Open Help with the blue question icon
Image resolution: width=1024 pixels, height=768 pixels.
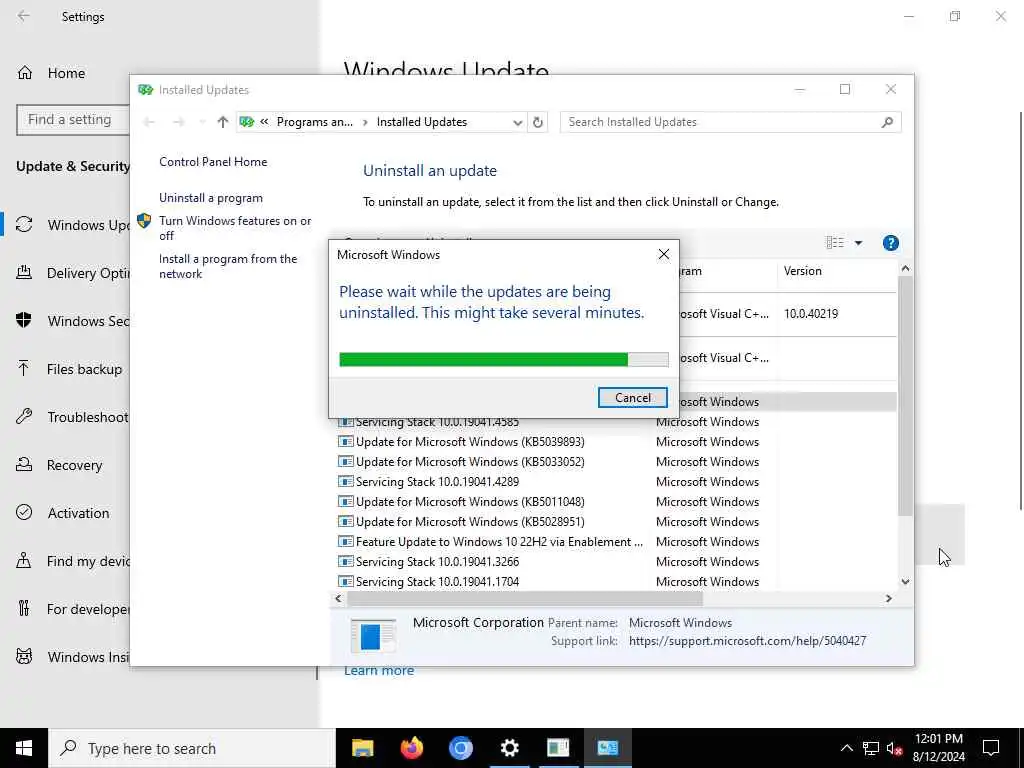[890, 243]
